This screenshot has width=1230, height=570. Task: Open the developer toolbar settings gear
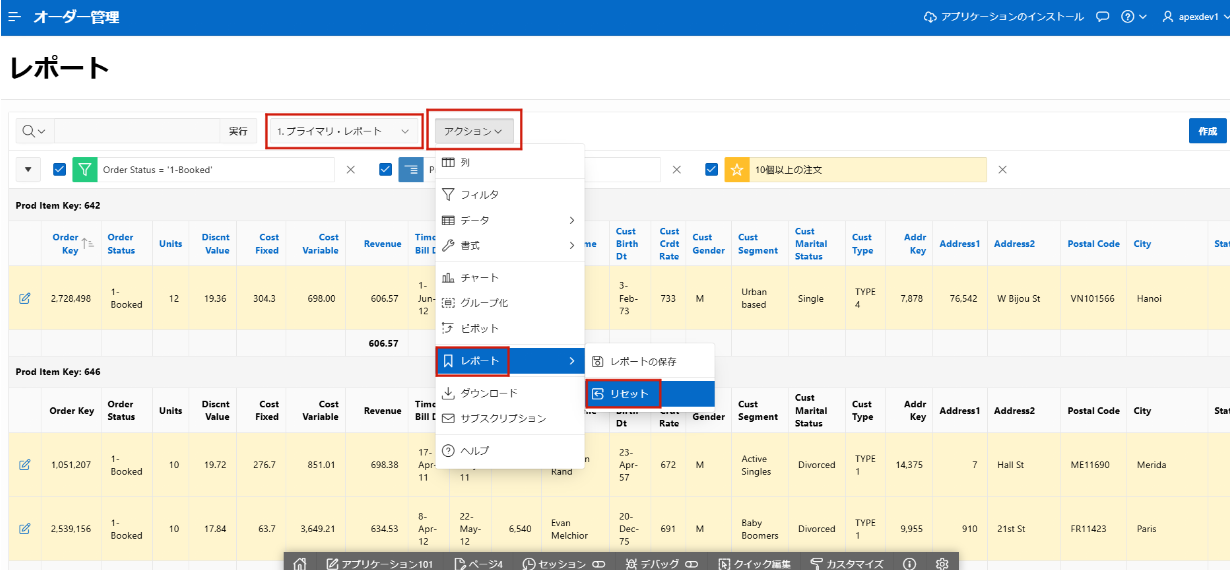pyautogui.click(x=942, y=564)
